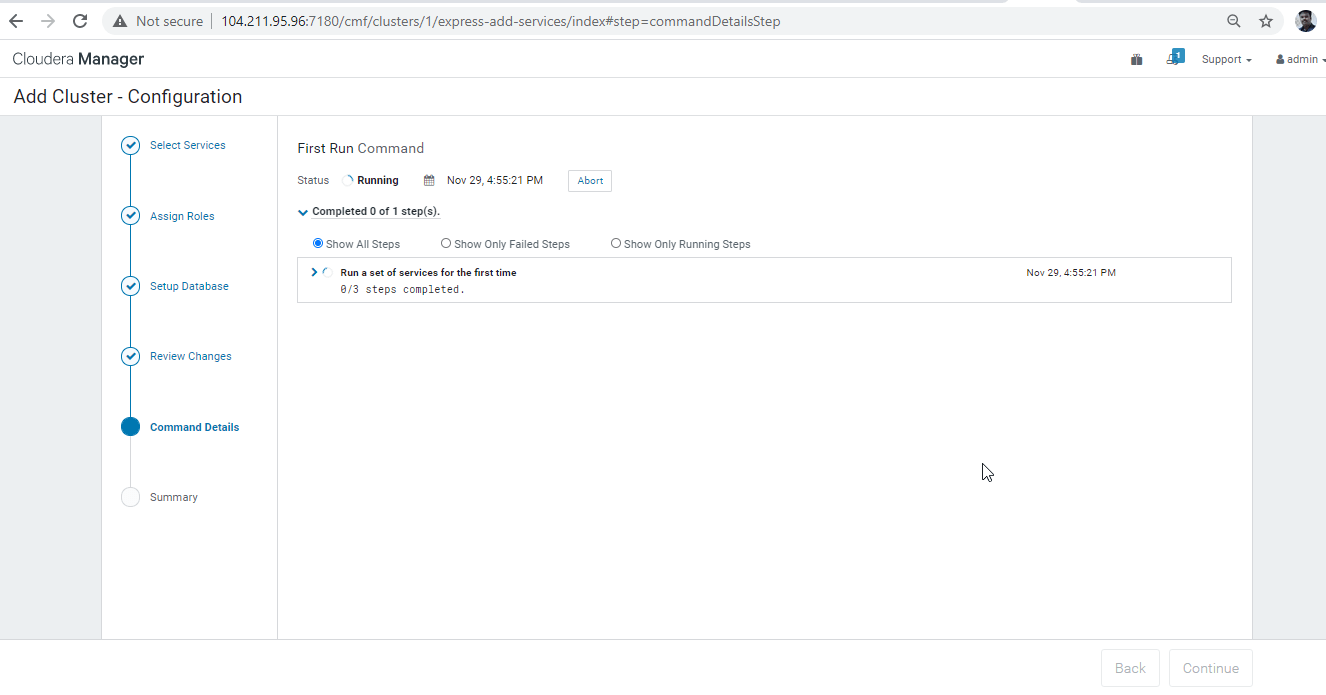Open the zoom magnifier icon in address bar
1326x695 pixels.
click(1234, 21)
